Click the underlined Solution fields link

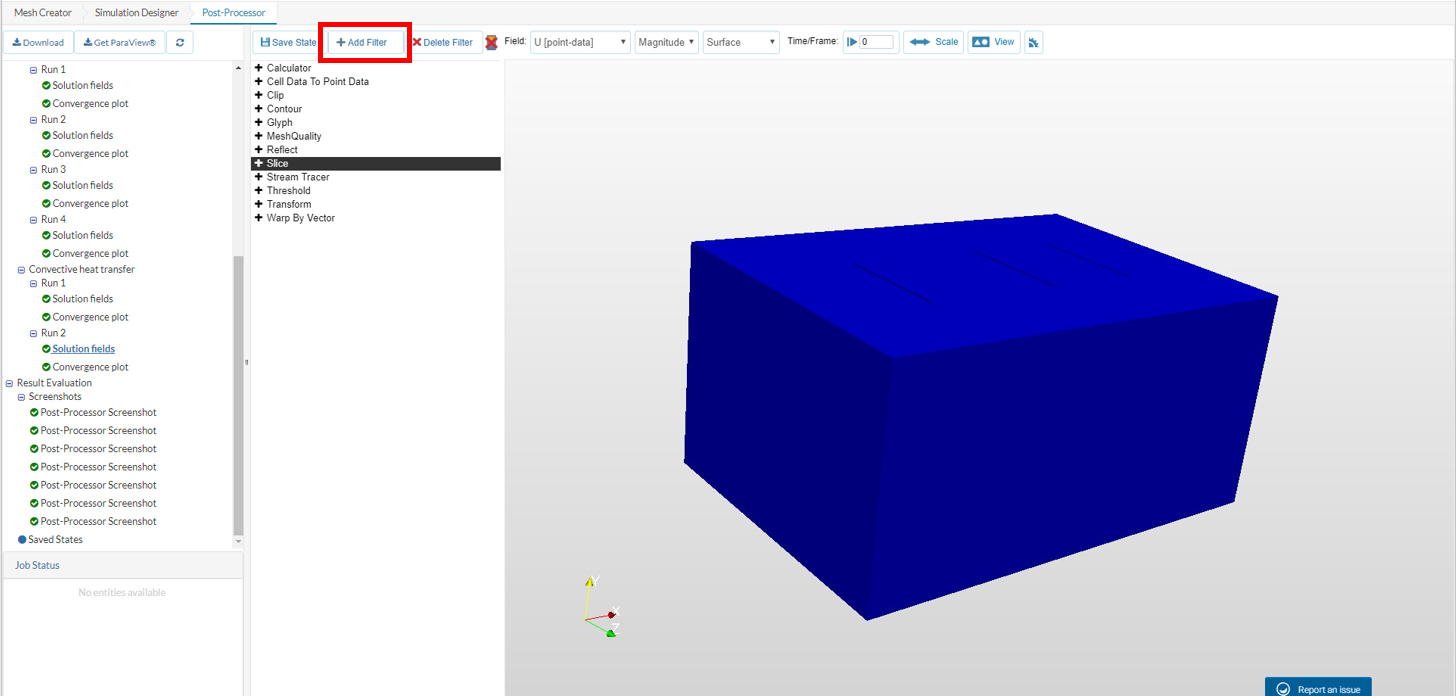[x=84, y=349]
